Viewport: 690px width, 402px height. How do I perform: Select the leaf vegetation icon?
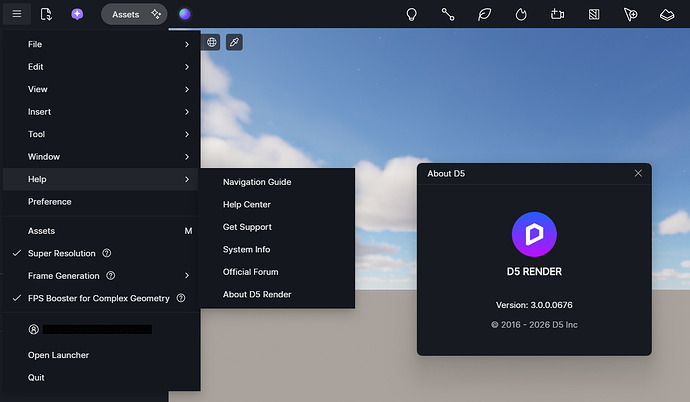[x=484, y=14]
